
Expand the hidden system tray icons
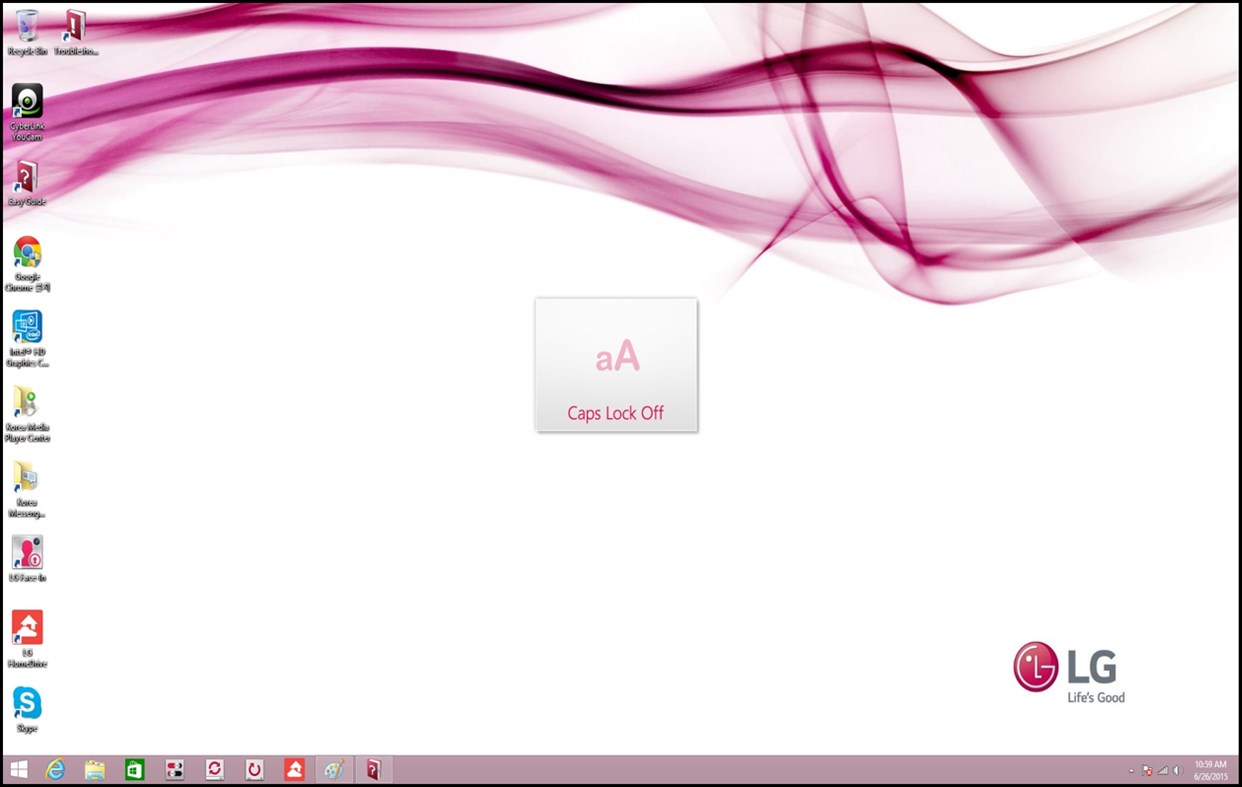click(x=1131, y=770)
